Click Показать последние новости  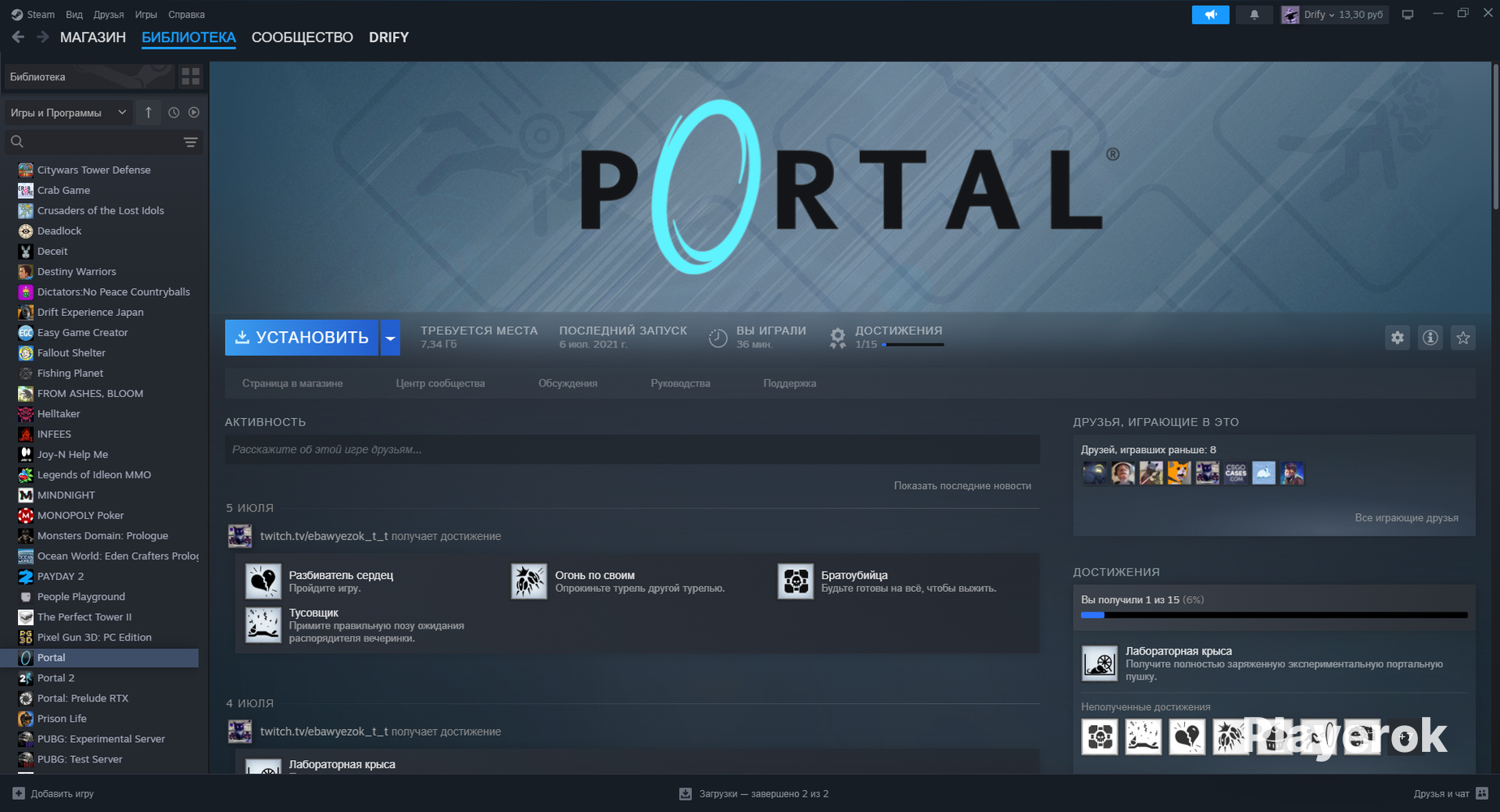(962, 486)
